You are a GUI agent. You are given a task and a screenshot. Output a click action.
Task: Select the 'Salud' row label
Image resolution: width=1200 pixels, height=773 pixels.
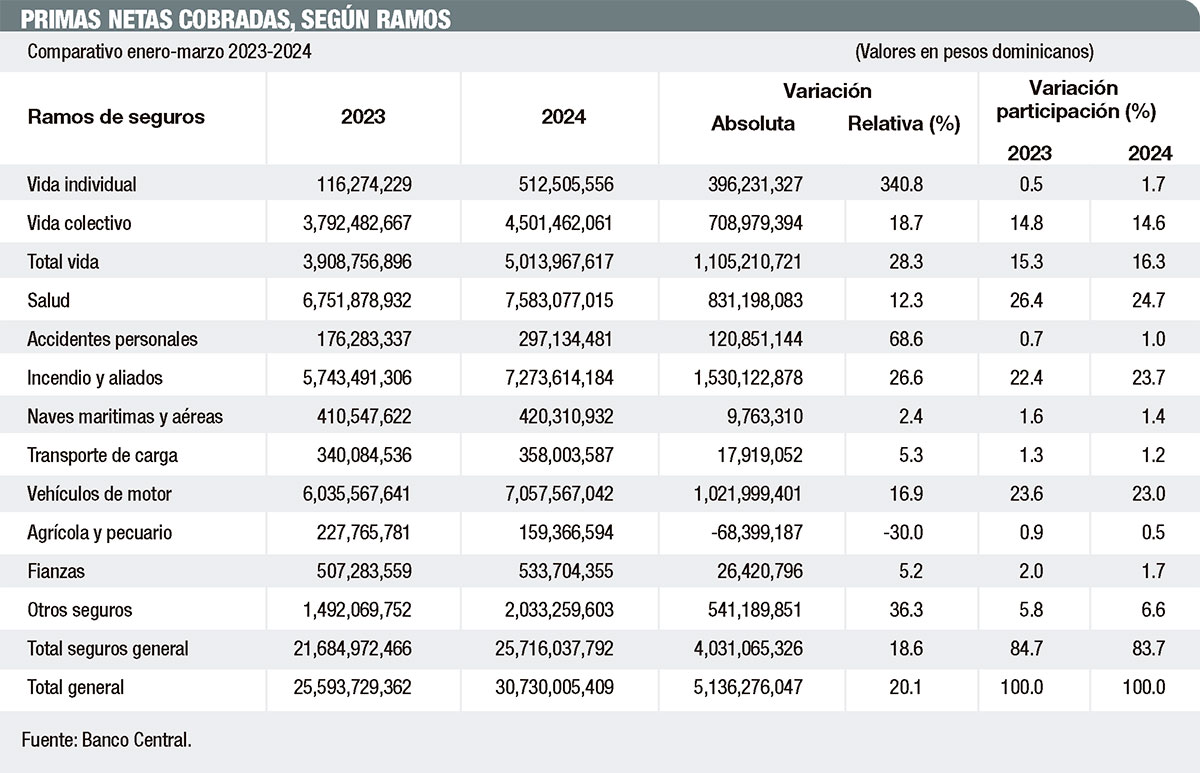49,300
